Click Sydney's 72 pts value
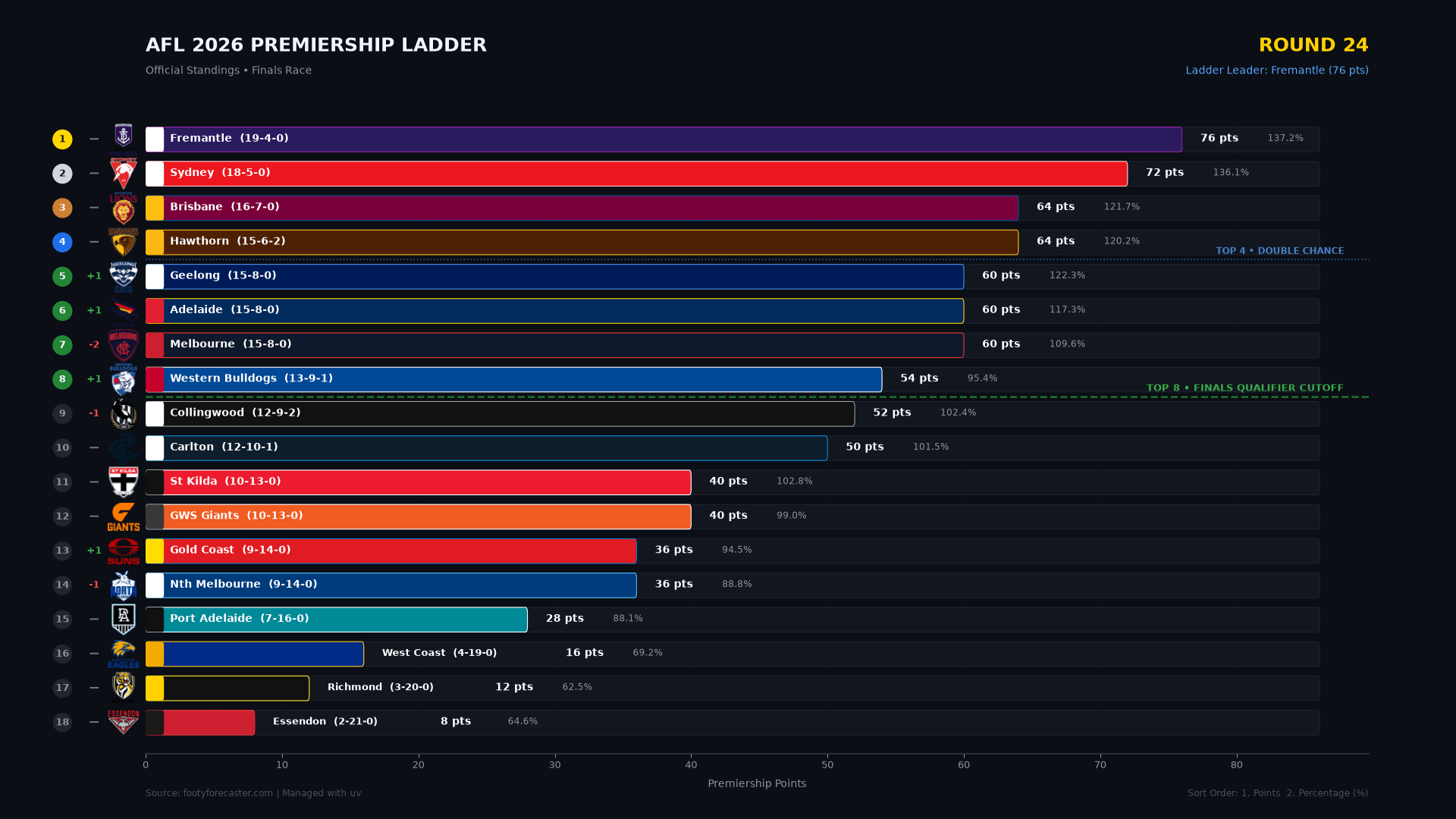This screenshot has height=819, width=1456. [1165, 172]
